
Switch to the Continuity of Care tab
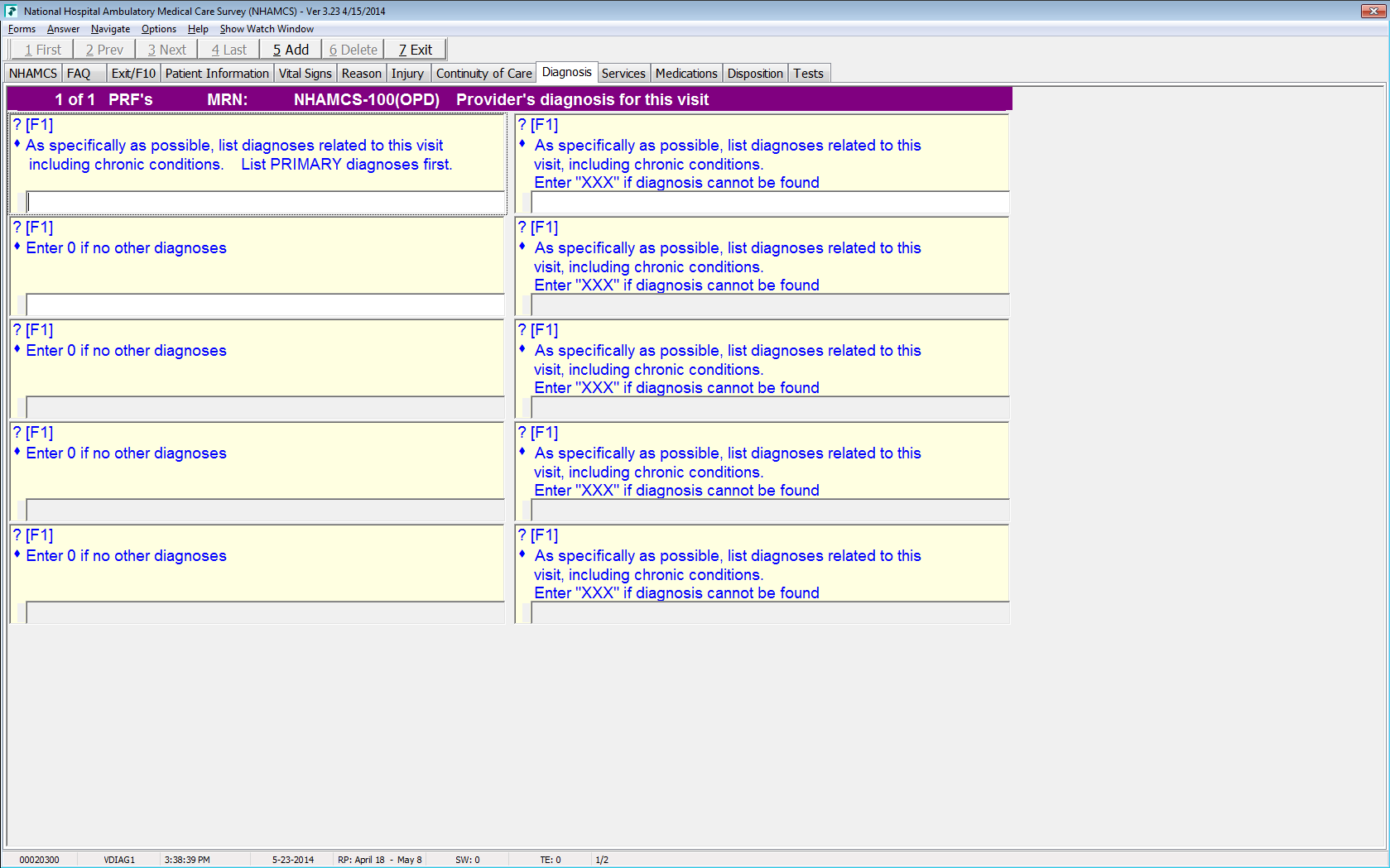483,74
